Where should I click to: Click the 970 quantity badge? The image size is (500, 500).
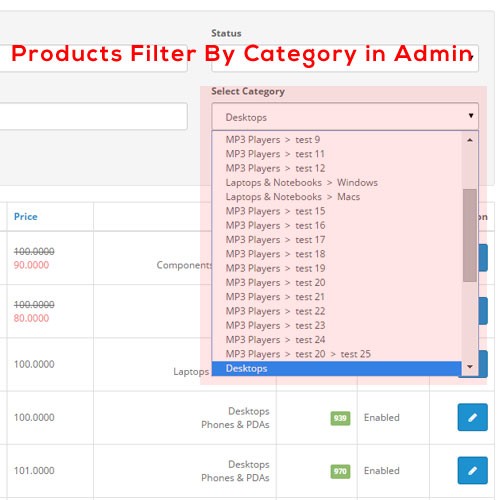coord(340,471)
